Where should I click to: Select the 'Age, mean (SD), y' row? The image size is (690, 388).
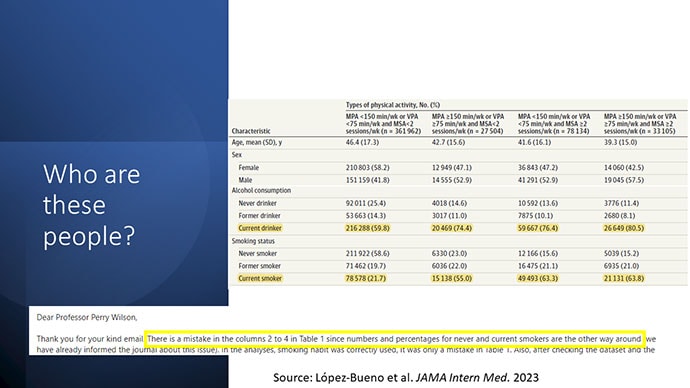(459, 143)
